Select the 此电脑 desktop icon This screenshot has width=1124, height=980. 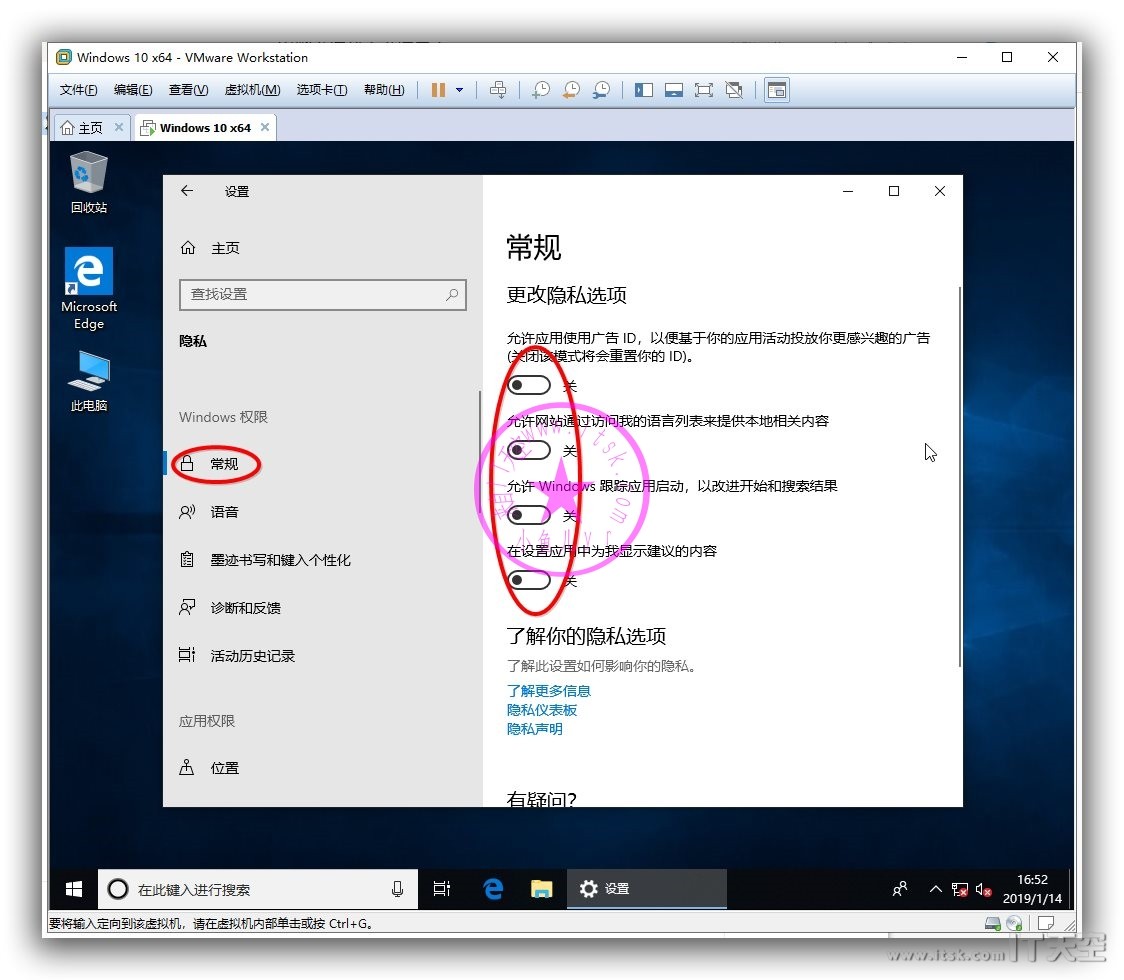click(89, 381)
